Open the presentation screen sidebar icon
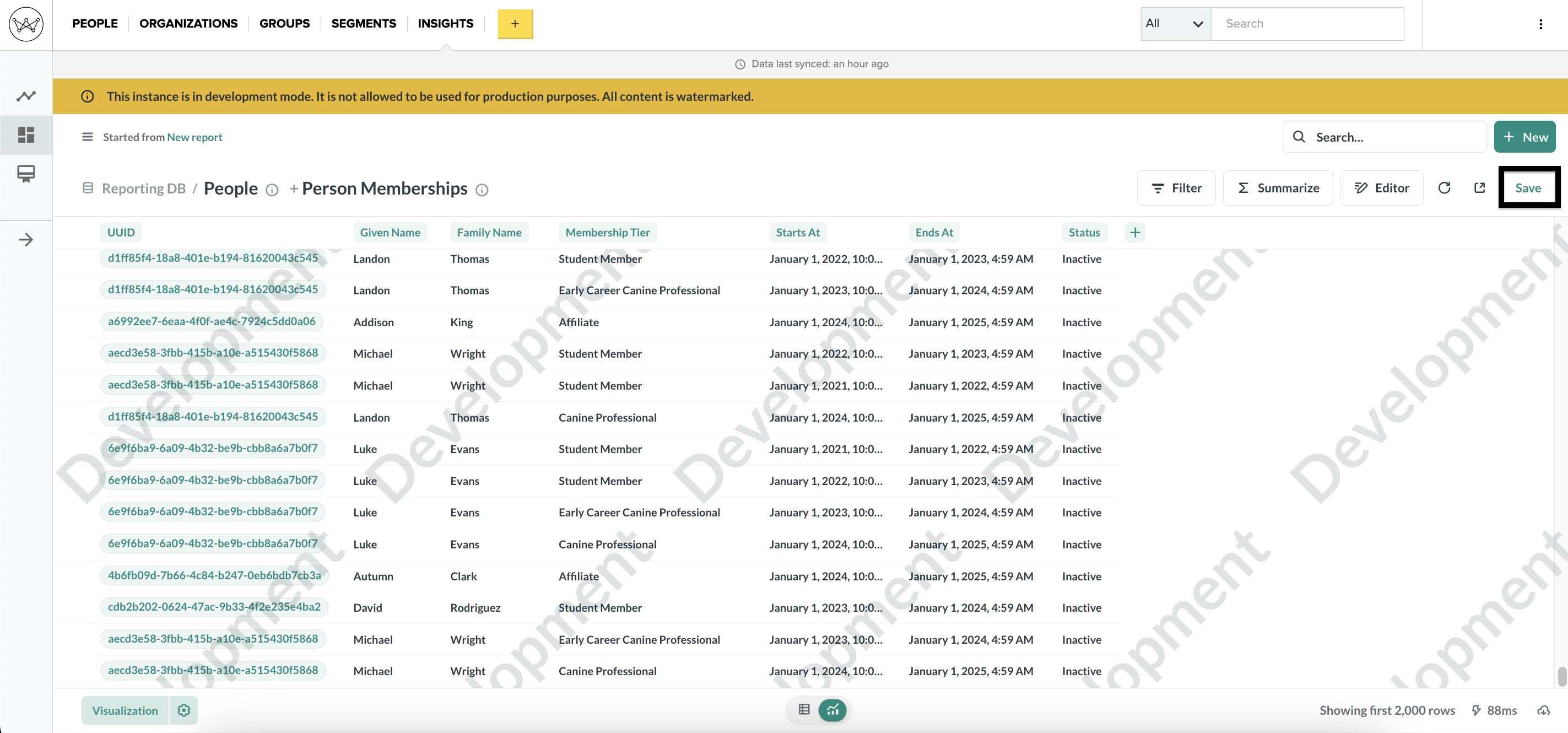 [x=26, y=174]
